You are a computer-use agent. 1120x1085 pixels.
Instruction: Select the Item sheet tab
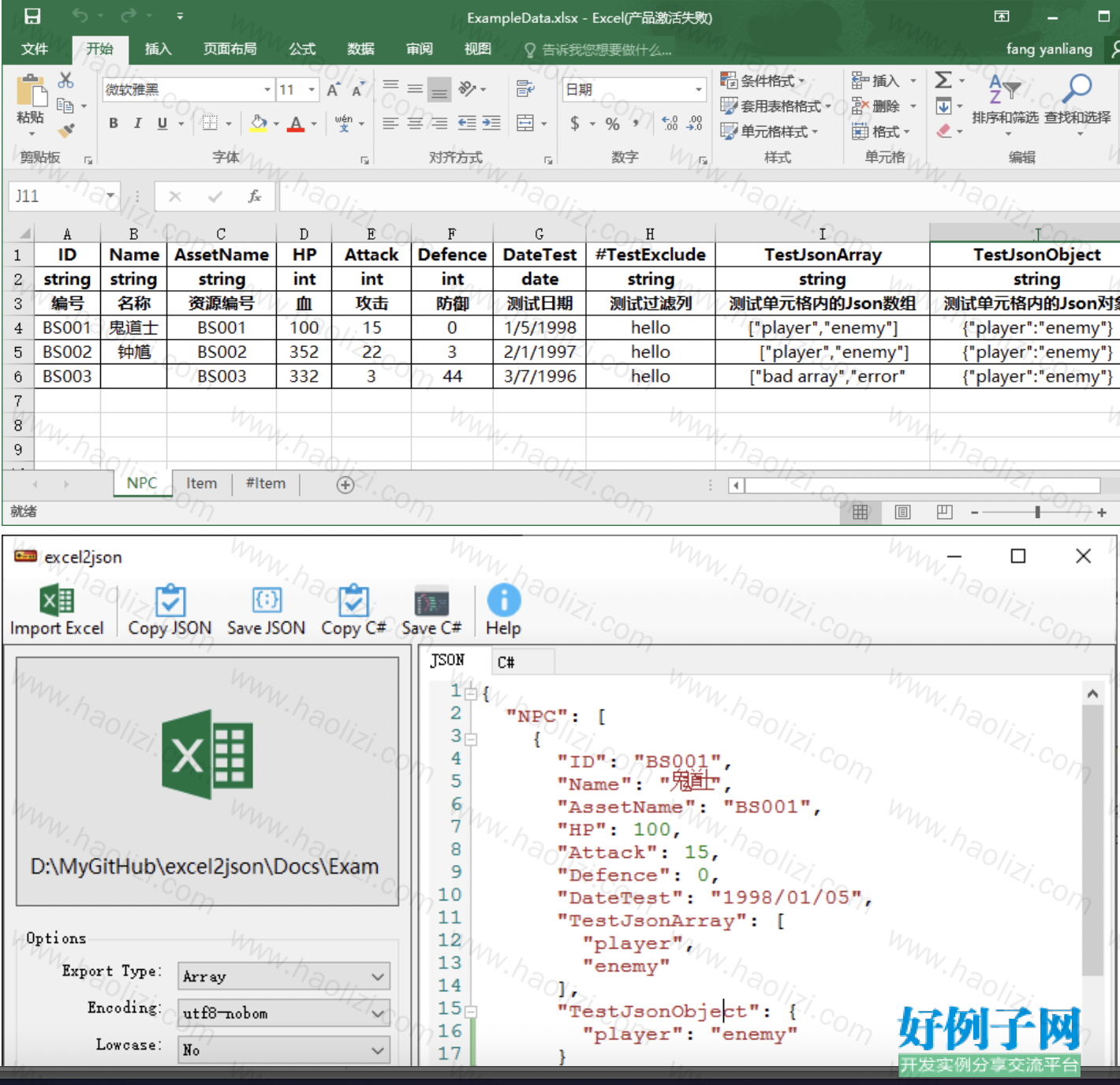click(x=202, y=483)
